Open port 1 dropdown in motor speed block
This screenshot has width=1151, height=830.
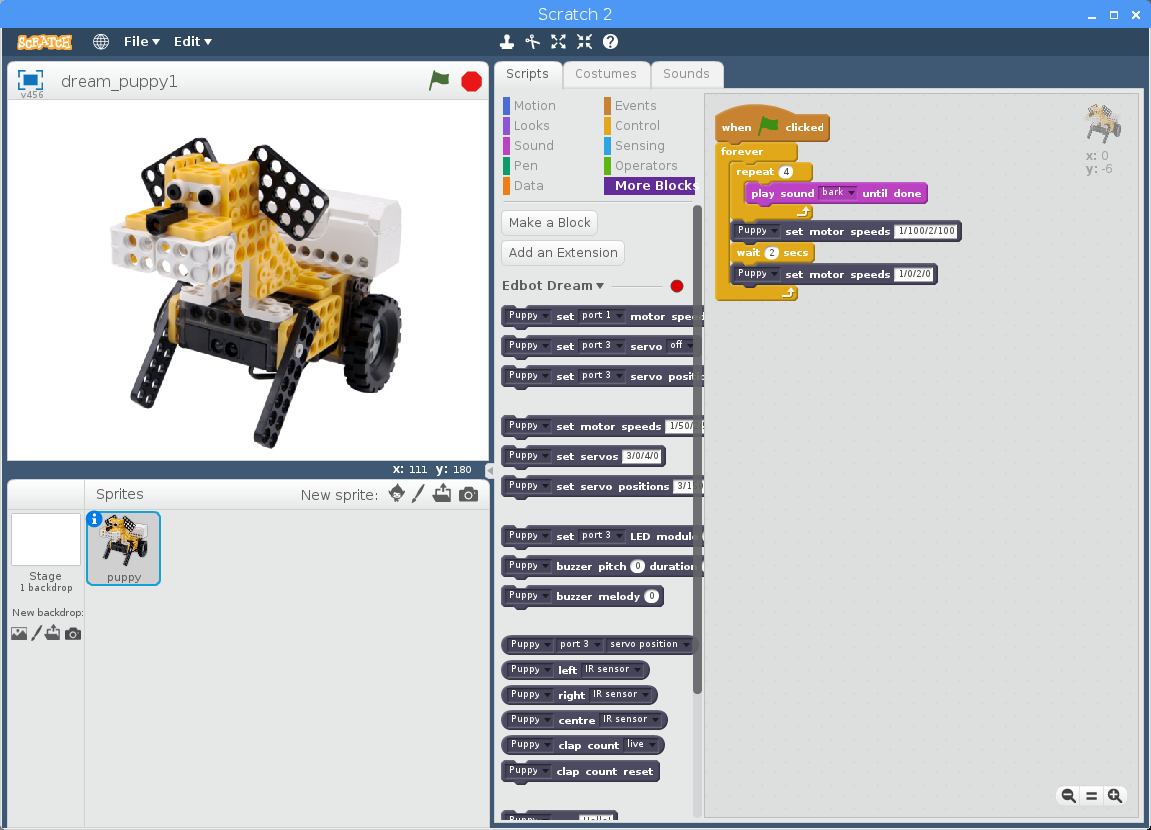tap(601, 316)
